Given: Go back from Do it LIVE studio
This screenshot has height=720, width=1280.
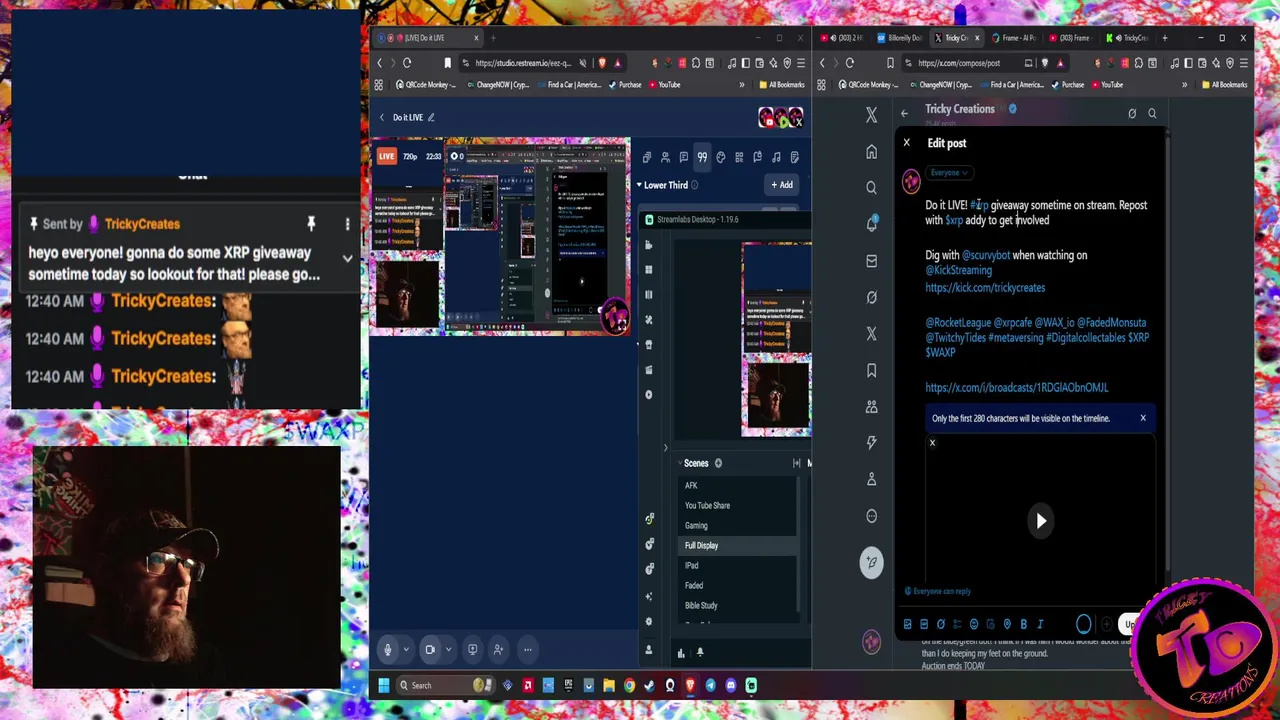Looking at the screenshot, I should (381, 117).
